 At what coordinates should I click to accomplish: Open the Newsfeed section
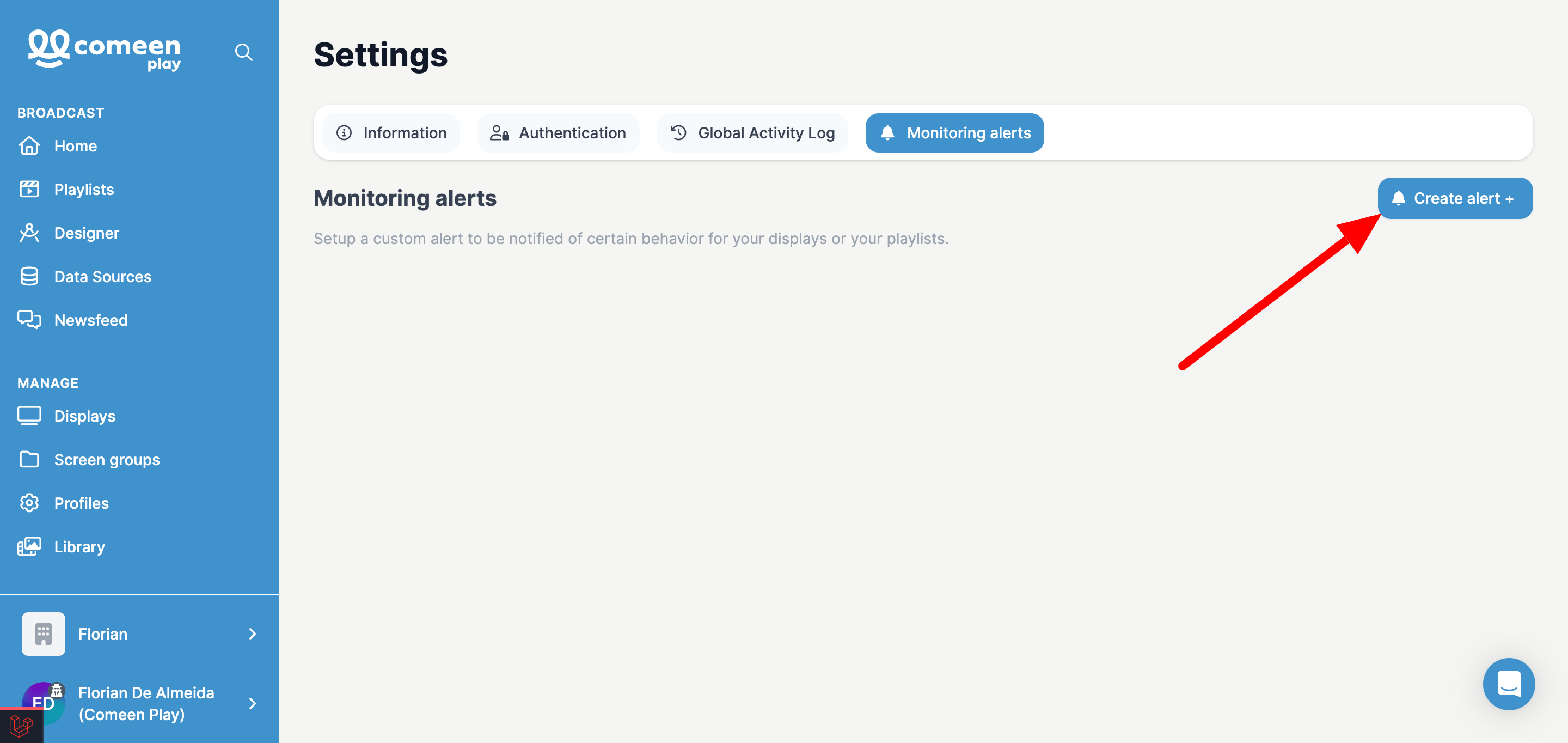coord(91,320)
